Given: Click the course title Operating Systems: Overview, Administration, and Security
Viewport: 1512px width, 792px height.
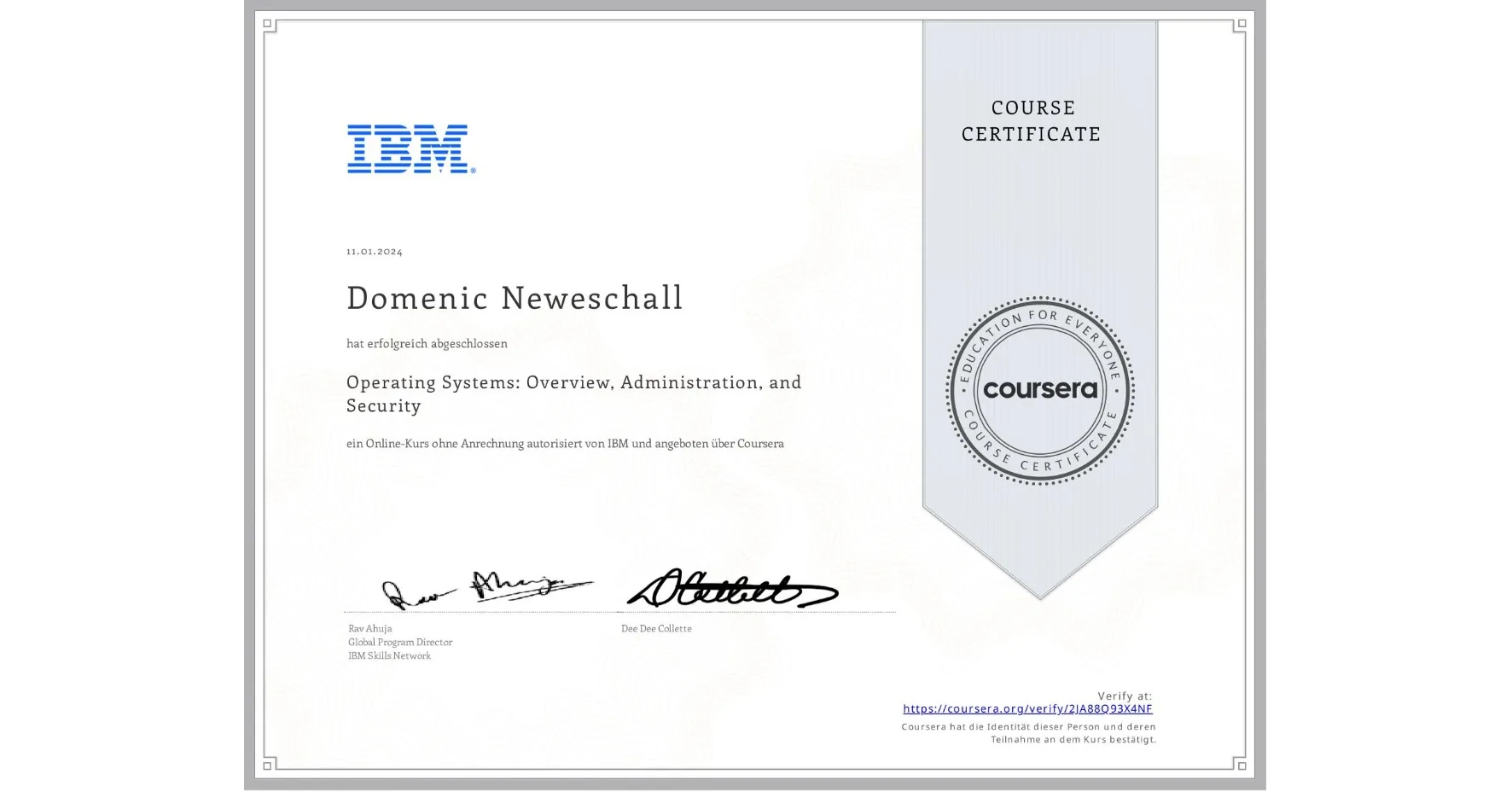Looking at the screenshot, I should click(573, 393).
